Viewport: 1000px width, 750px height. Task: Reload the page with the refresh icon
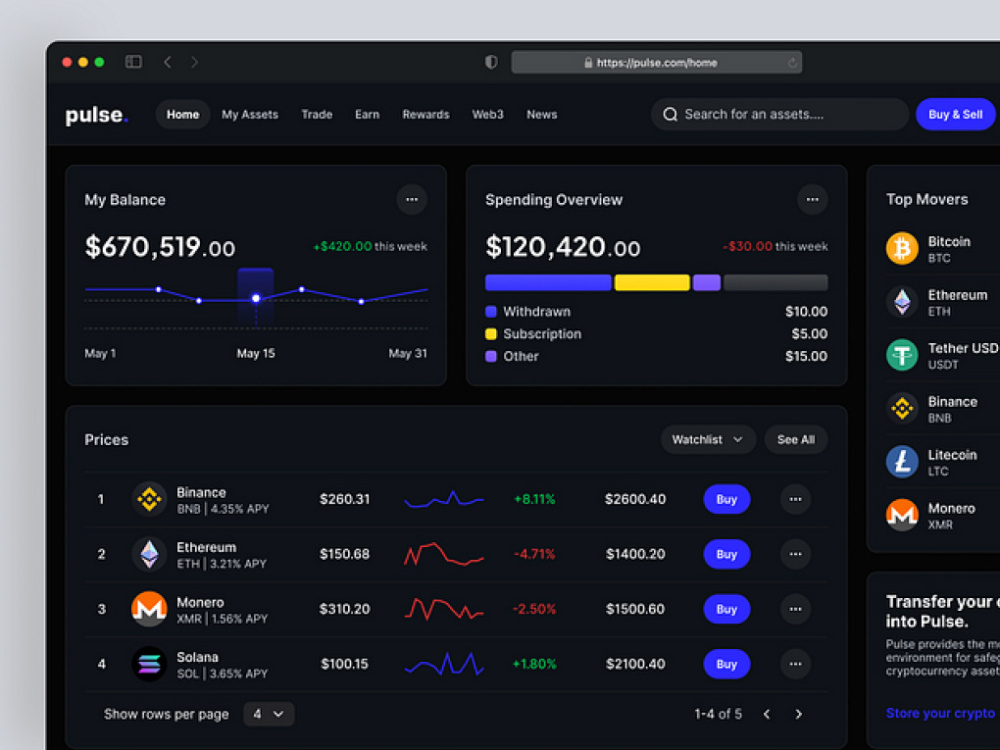click(792, 62)
